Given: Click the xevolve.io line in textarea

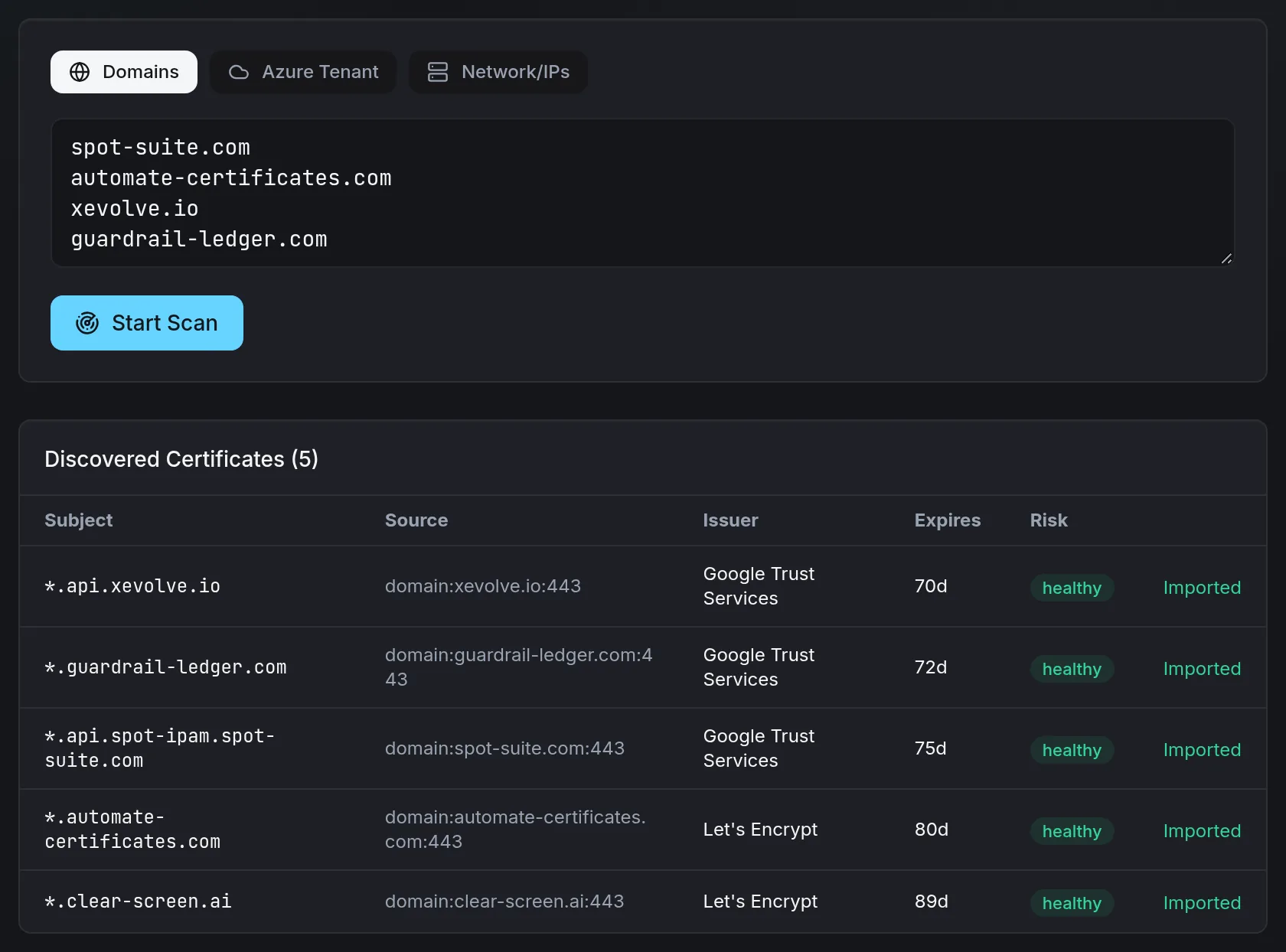Looking at the screenshot, I should (135, 208).
